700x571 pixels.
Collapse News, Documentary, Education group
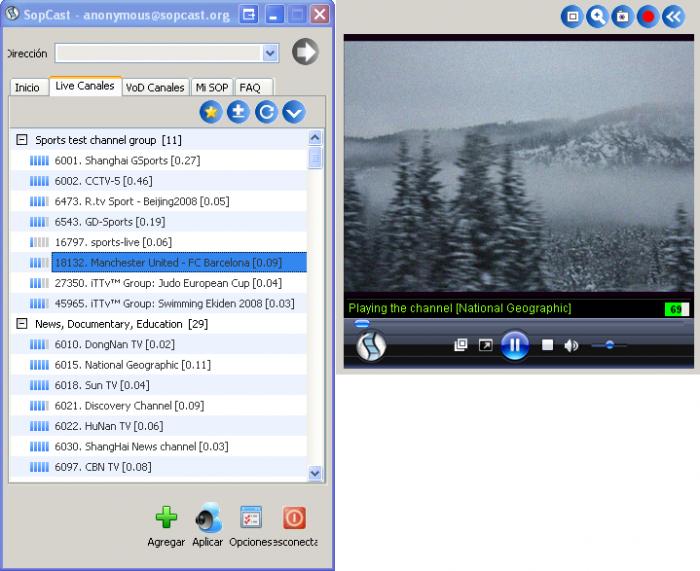point(21,324)
